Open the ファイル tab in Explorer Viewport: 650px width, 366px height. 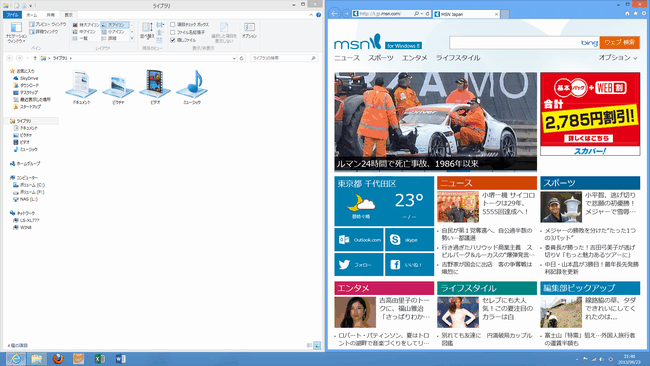pyautogui.click(x=12, y=15)
